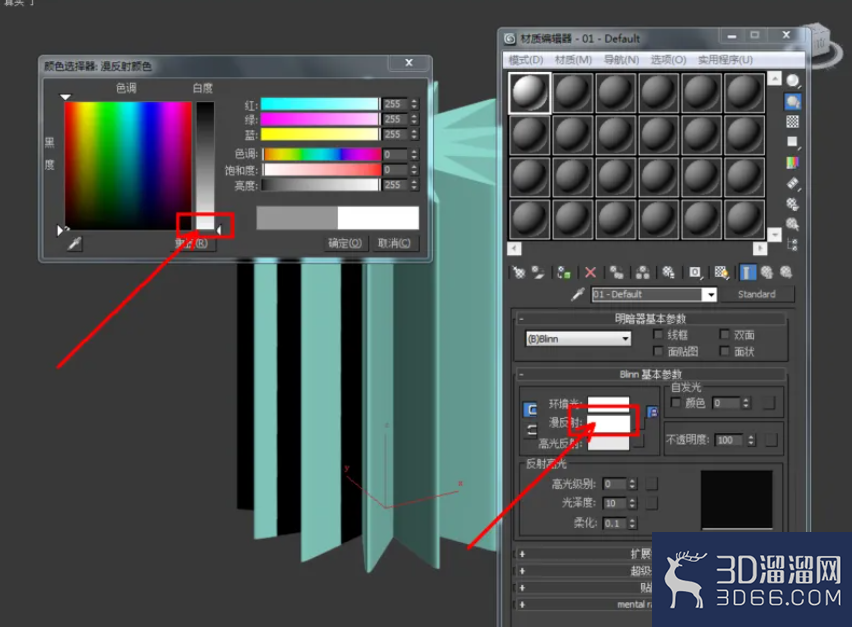Enable 面状 faceted checkbox
The image size is (852, 627).
[x=724, y=351]
